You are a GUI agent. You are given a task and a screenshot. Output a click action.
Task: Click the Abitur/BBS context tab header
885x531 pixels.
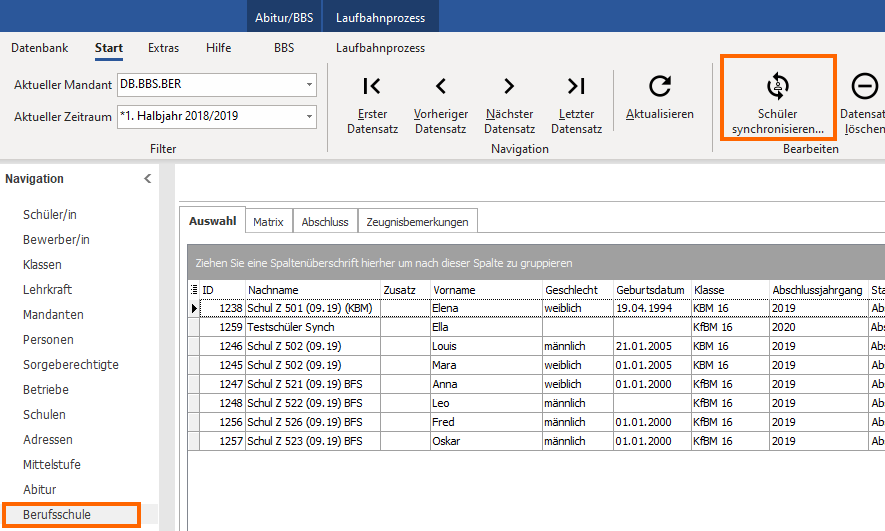[284, 17]
